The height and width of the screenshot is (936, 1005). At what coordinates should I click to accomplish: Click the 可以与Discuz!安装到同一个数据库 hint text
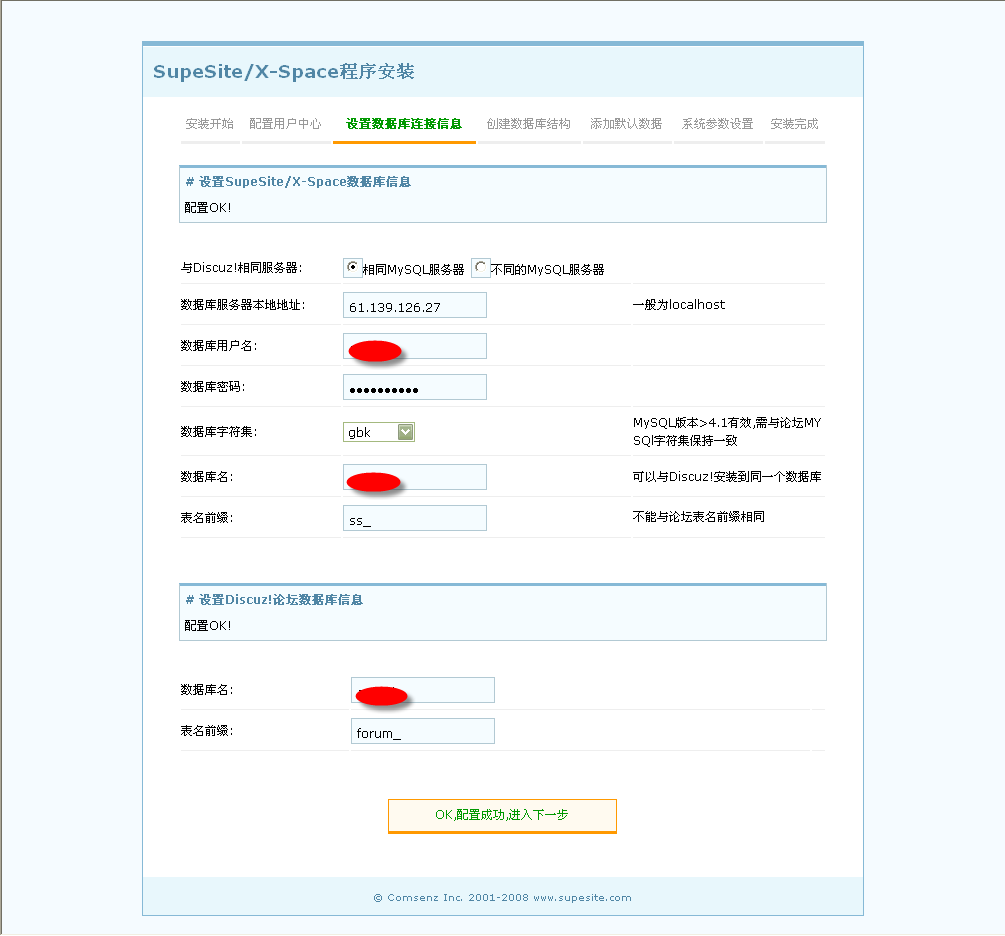(x=727, y=476)
